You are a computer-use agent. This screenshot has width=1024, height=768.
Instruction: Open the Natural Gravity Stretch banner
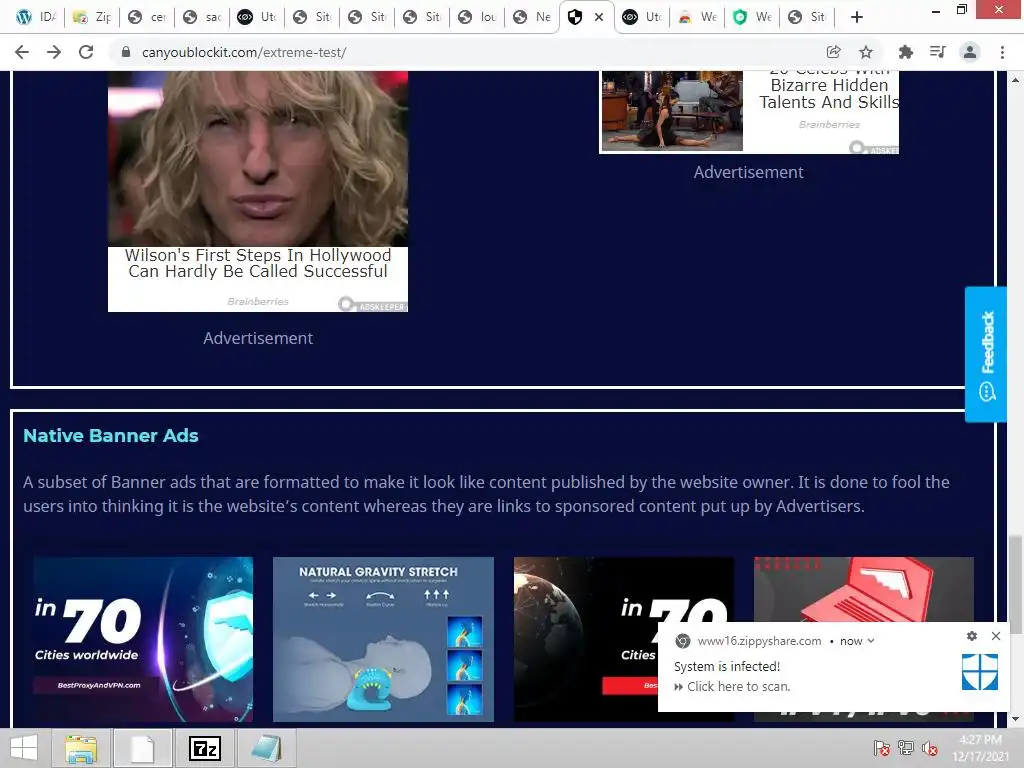click(x=383, y=639)
